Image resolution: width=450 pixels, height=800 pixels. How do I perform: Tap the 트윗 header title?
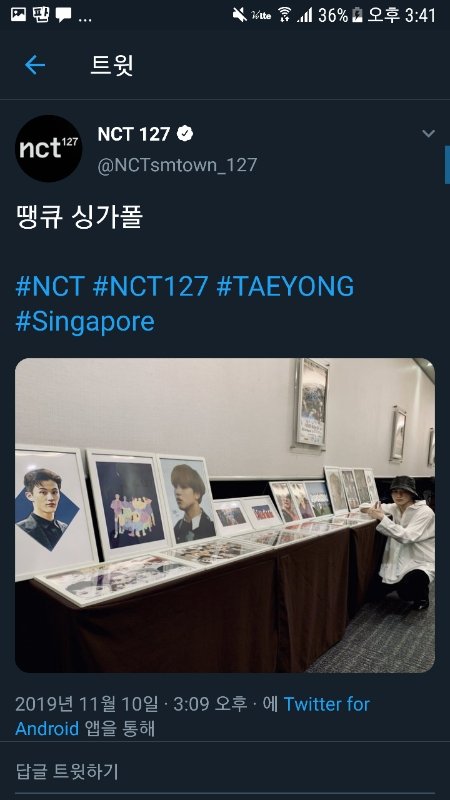tap(112, 65)
